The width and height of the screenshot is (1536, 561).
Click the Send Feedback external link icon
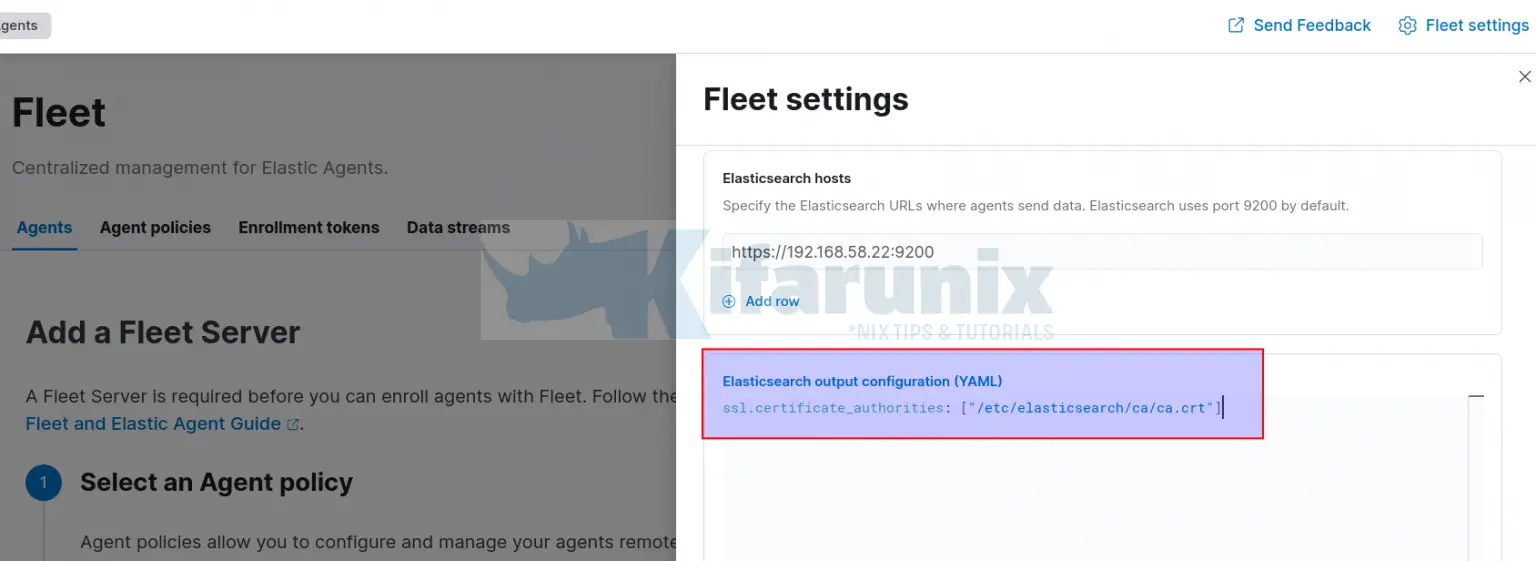click(1236, 25)
